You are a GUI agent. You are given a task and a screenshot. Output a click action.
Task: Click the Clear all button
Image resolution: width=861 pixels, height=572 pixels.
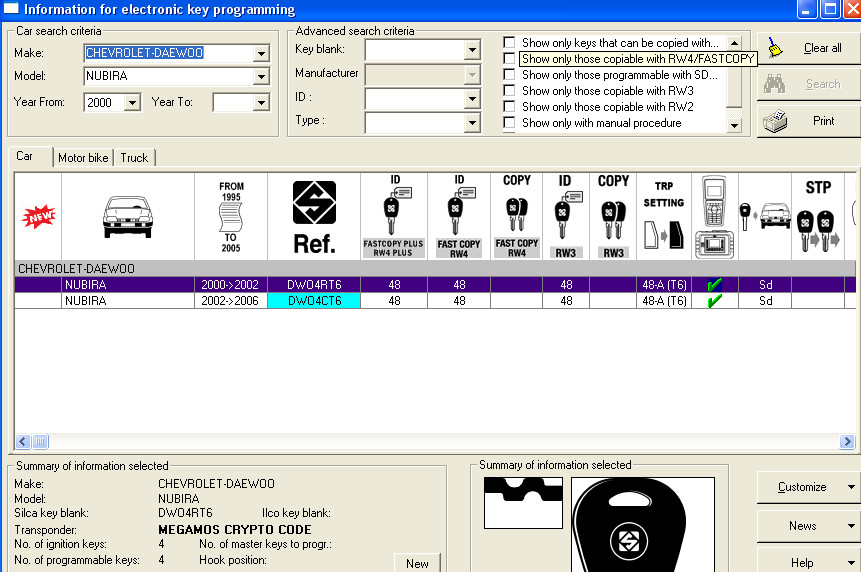coord(809,48)
